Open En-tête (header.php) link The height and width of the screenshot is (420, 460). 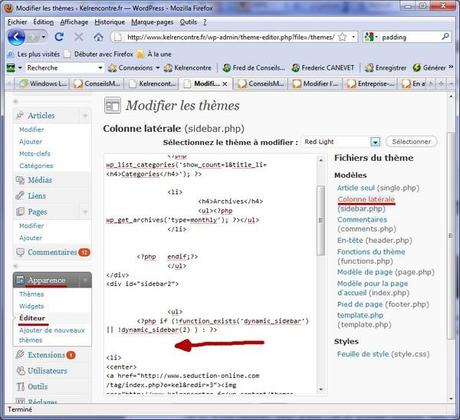pyautogui.click(x=375, y=240)
